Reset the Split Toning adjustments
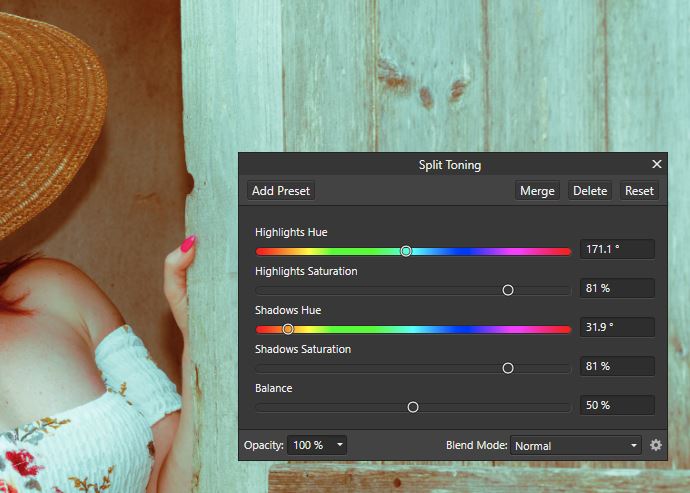690x493 pixels. [639, 191]
